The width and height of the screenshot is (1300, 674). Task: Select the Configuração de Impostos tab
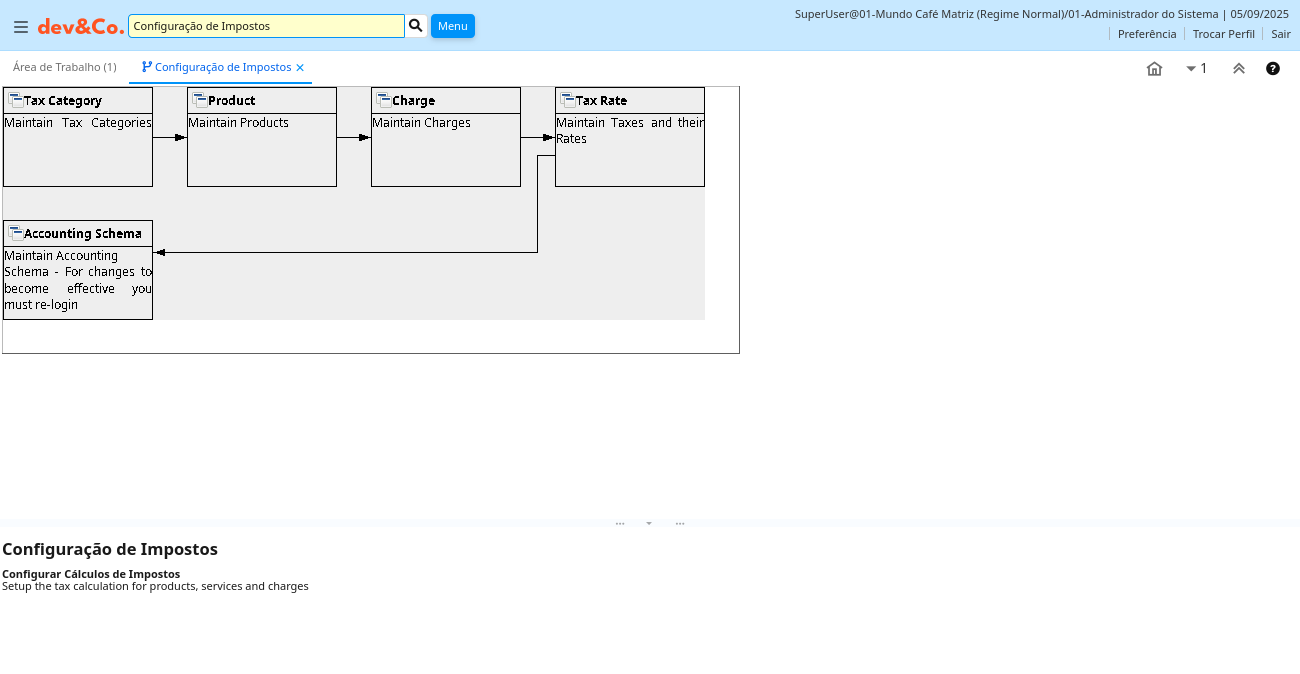(222, 67)
